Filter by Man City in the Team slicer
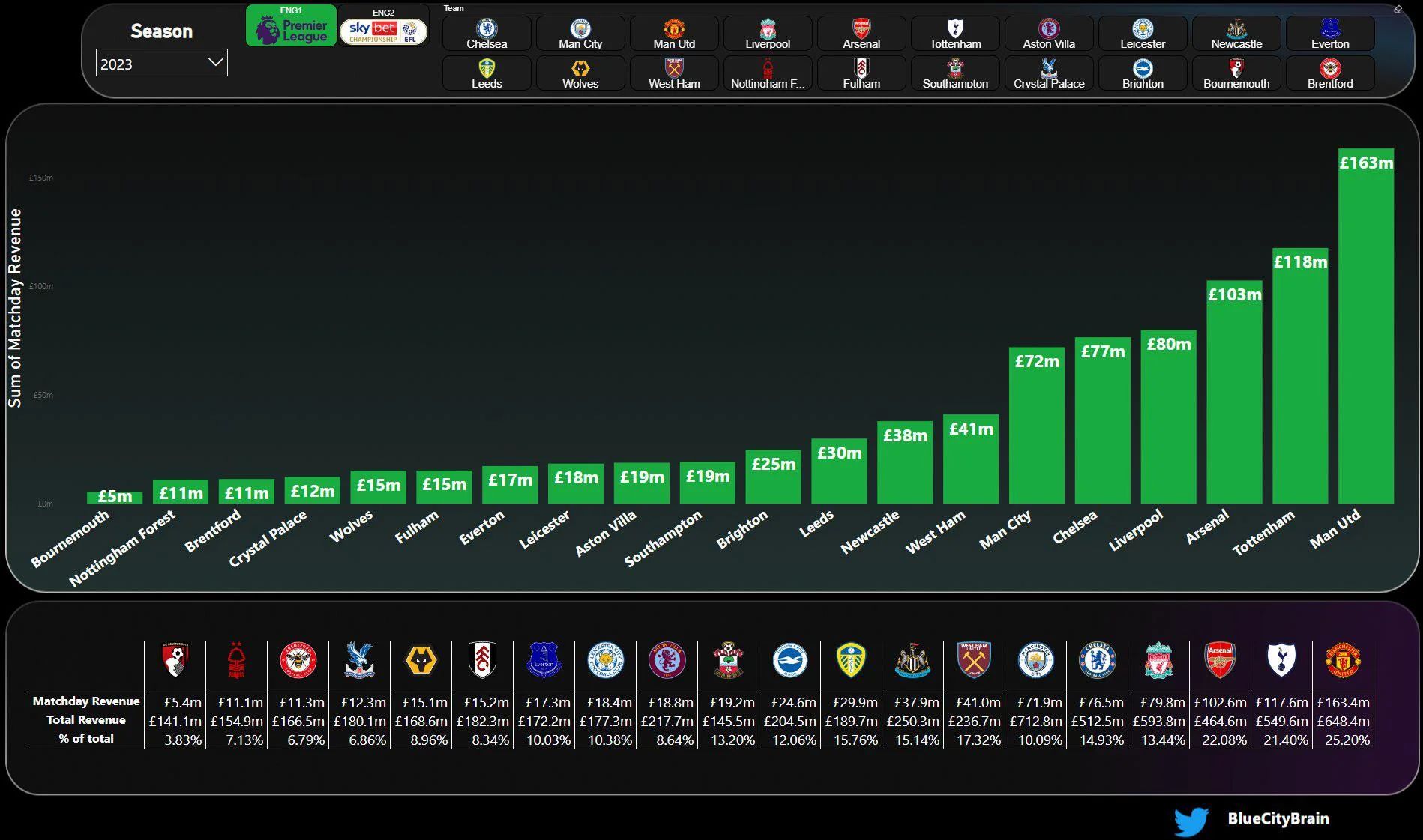The width and height of the screenshot is (1423, 840). pos(580,34)
